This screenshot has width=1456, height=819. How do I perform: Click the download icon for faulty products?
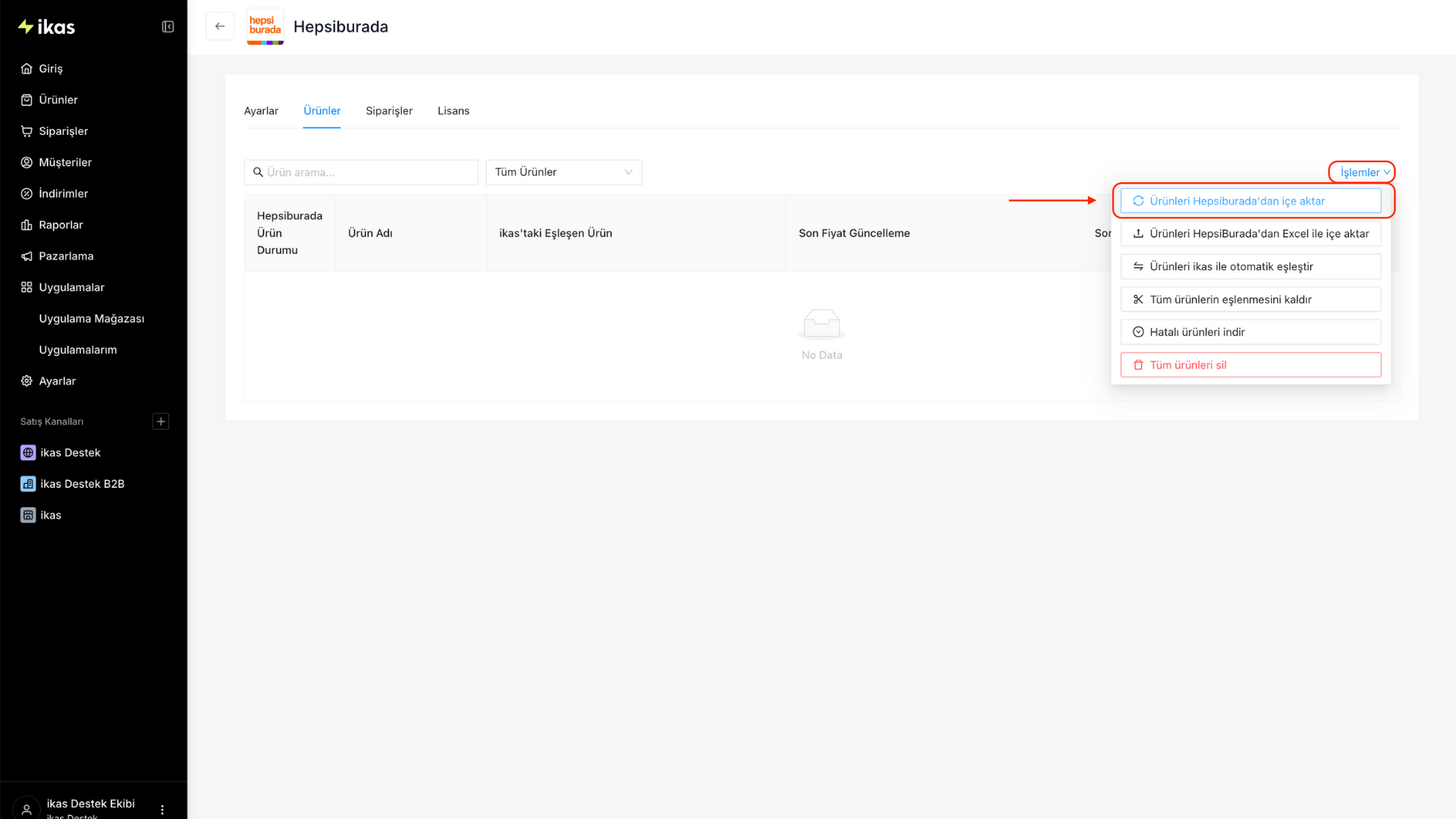[x=1138, y=332]
